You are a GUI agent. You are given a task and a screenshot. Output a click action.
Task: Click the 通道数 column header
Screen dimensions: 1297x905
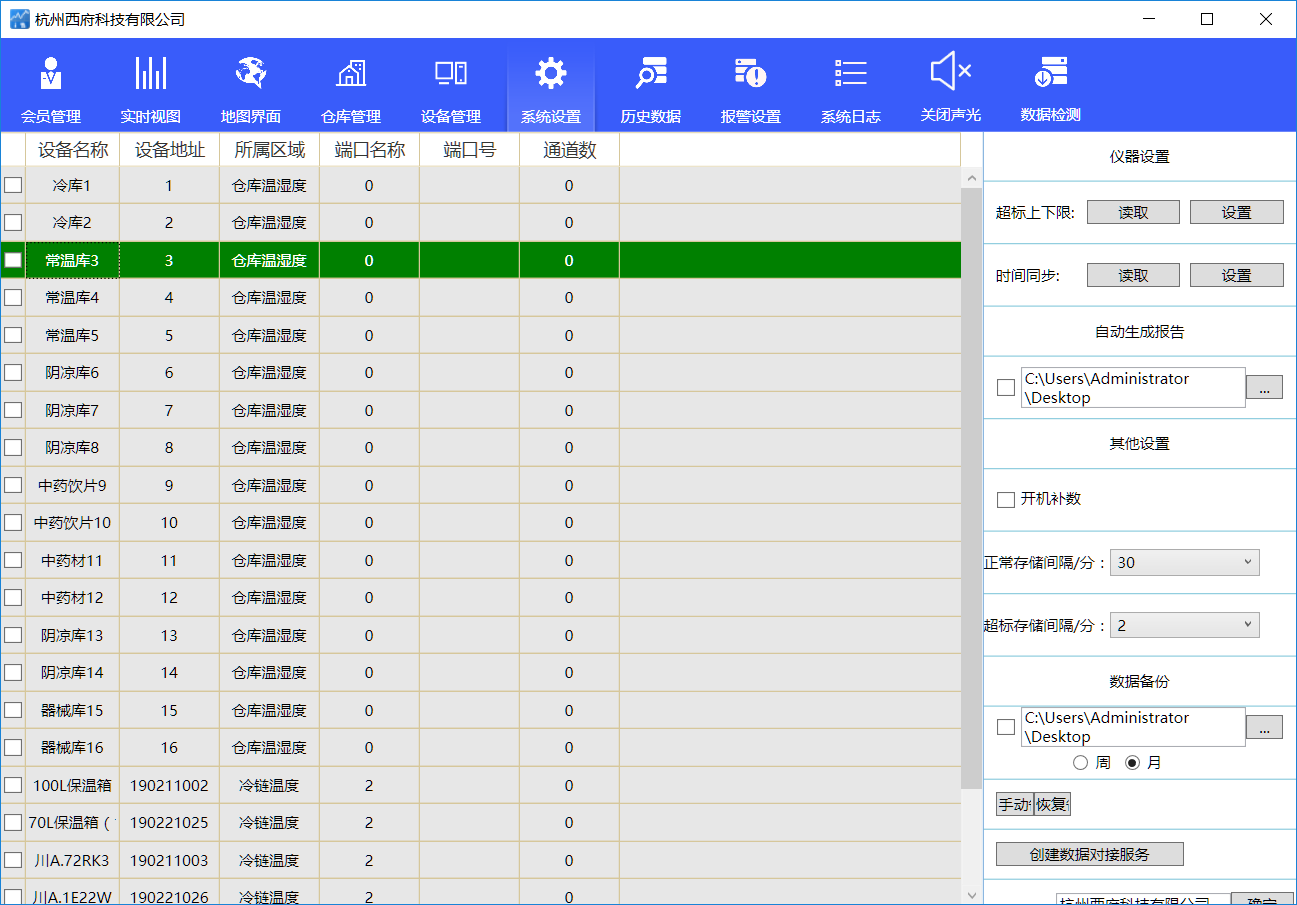570,150
